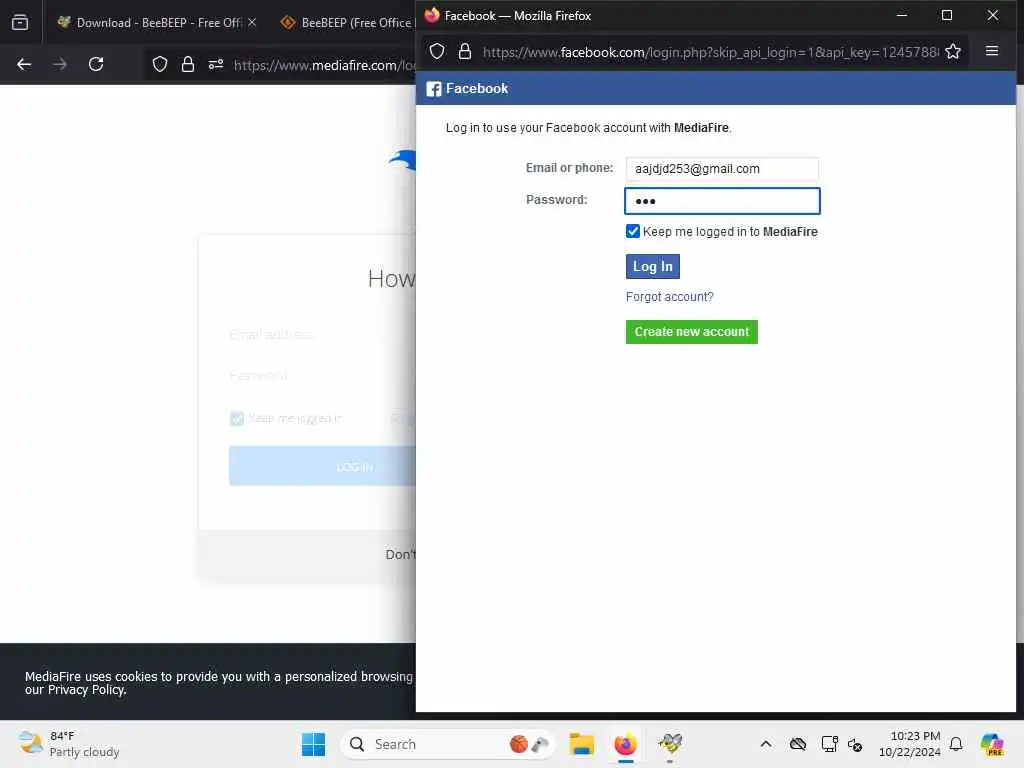This screenshot has height=768, width=1024.
Task: Click MediaFire's faded LOG IN button
Action: (x=323, y=466)
